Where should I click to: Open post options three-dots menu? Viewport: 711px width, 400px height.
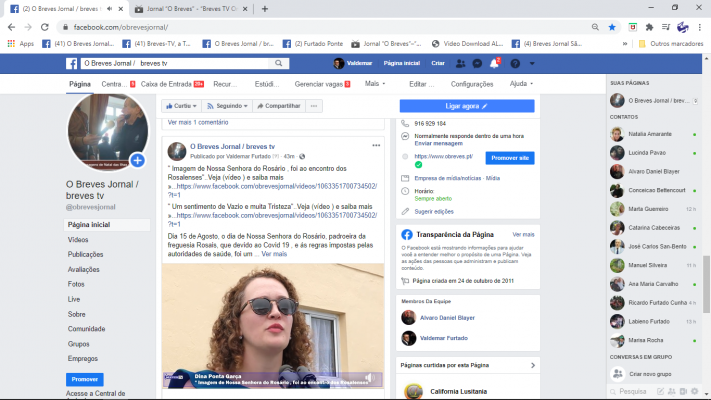coord(375,146)
